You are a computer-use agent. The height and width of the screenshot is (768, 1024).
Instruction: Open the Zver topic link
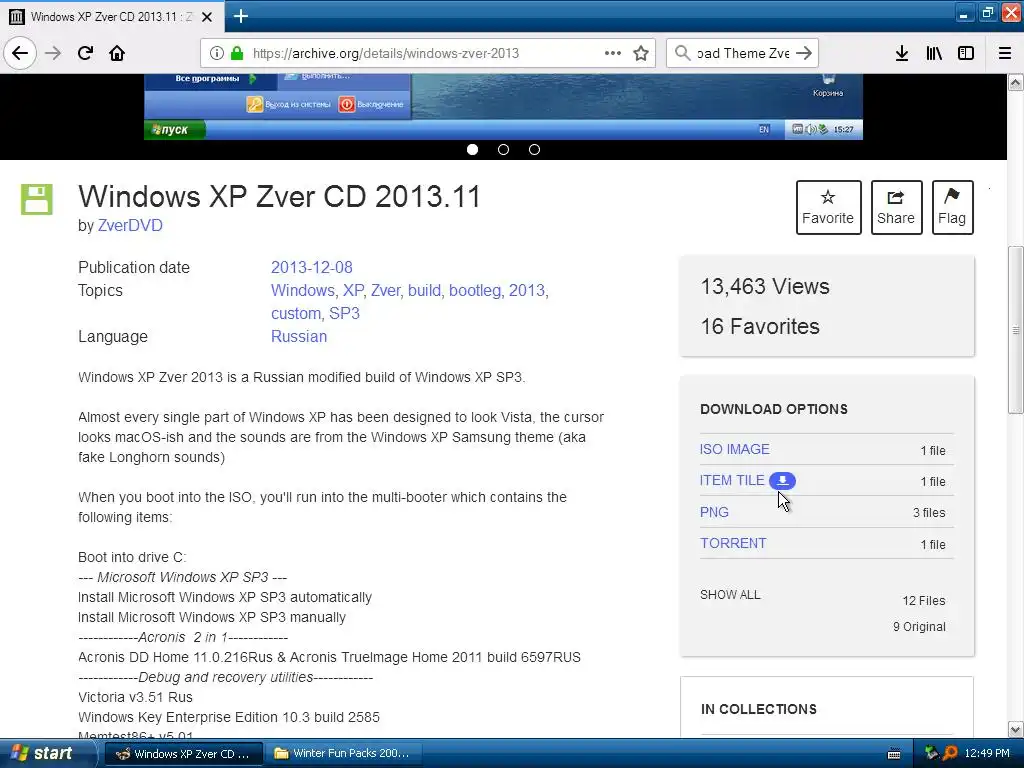point(385,290)
